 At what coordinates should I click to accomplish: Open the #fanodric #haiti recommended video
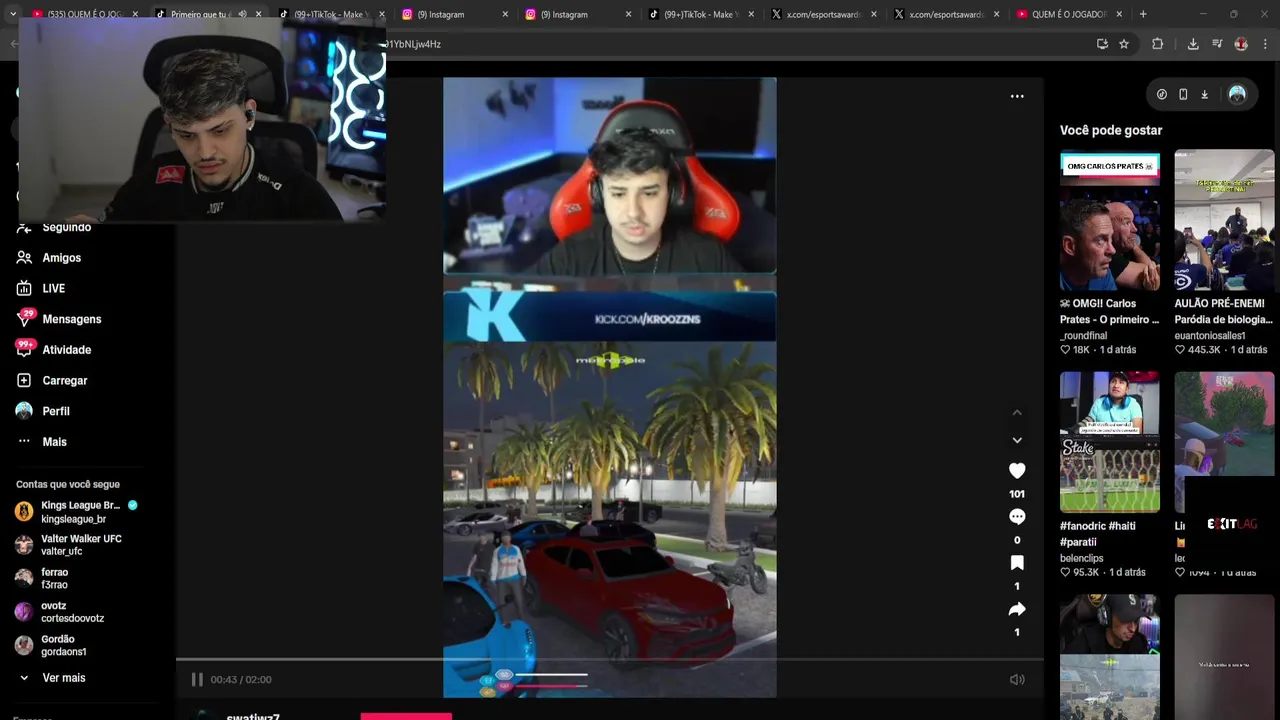1110,442
